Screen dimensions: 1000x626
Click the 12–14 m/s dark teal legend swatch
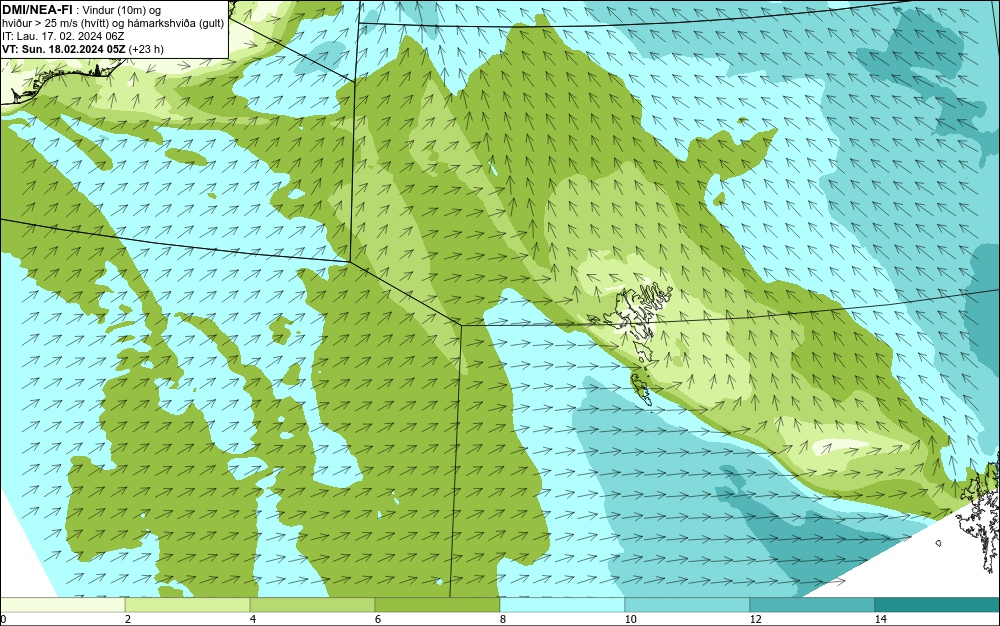(x=812, y=605)
